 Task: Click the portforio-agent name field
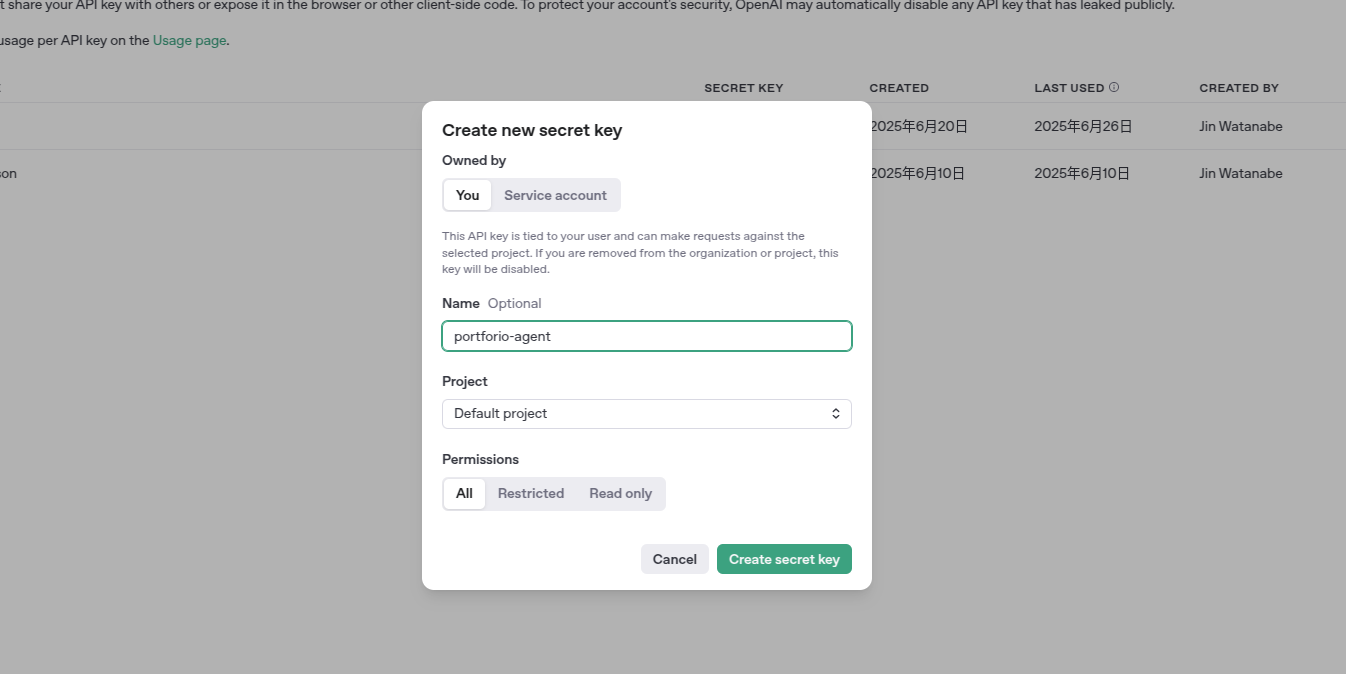646,336
